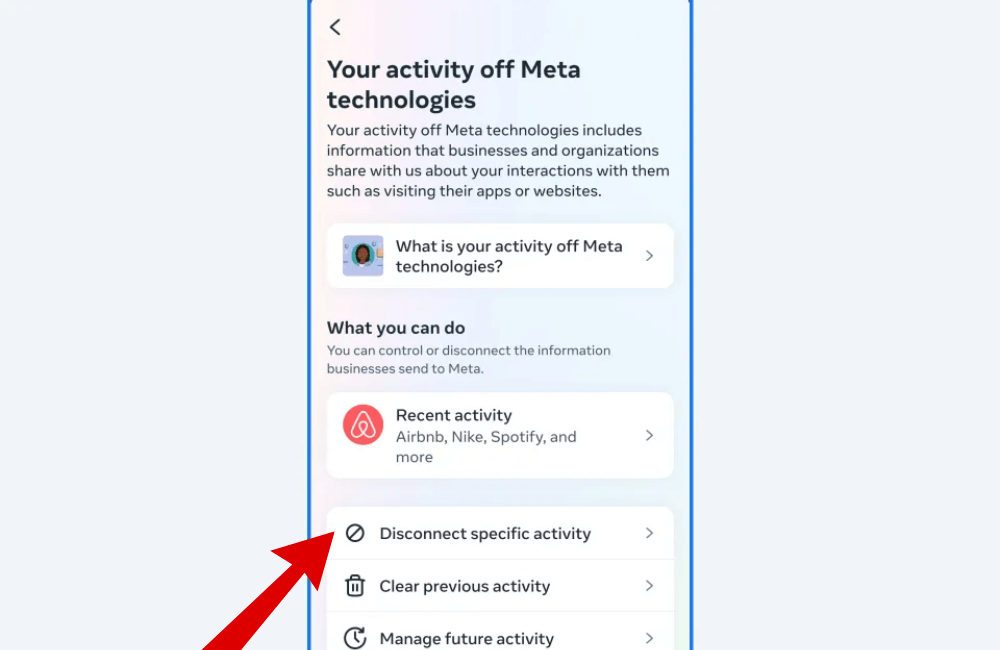The image size is (1000, 650).
Task: Open the Recent activity details
Action: click(x=500, y=435)
